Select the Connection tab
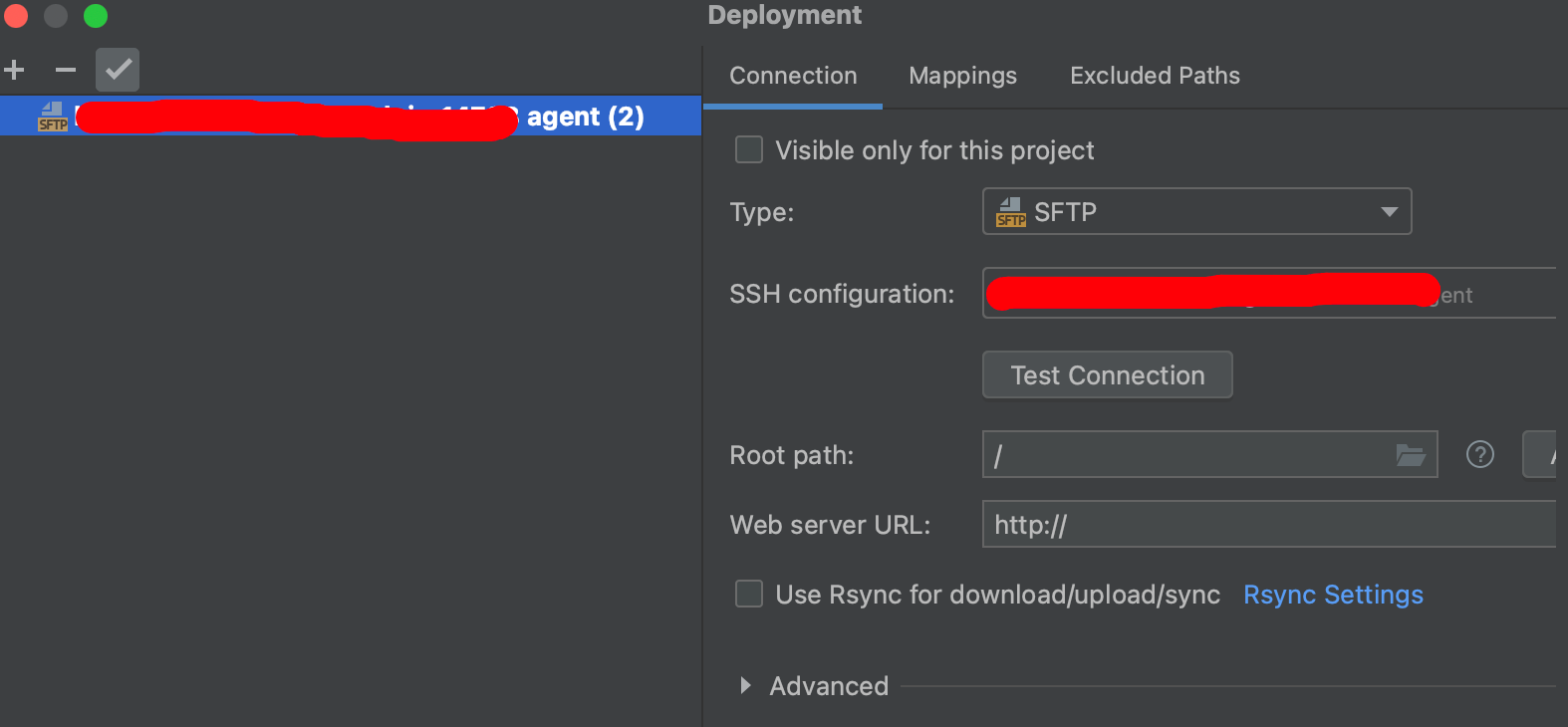1568x727 pixels. (x=793, y=76)
